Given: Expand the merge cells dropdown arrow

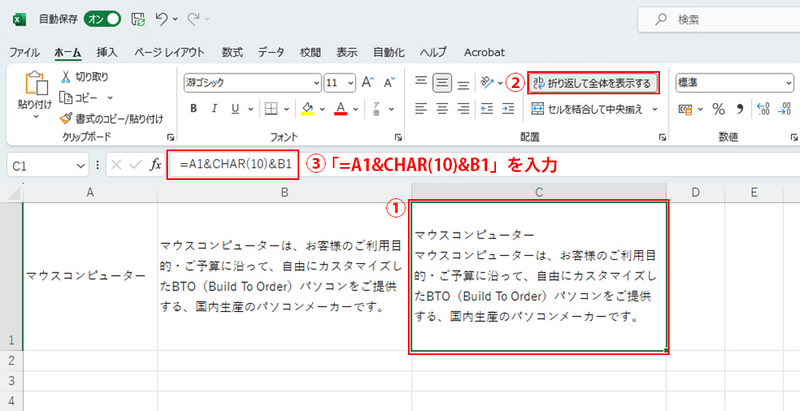Looking at the screenshot, I should pos(655,109).
